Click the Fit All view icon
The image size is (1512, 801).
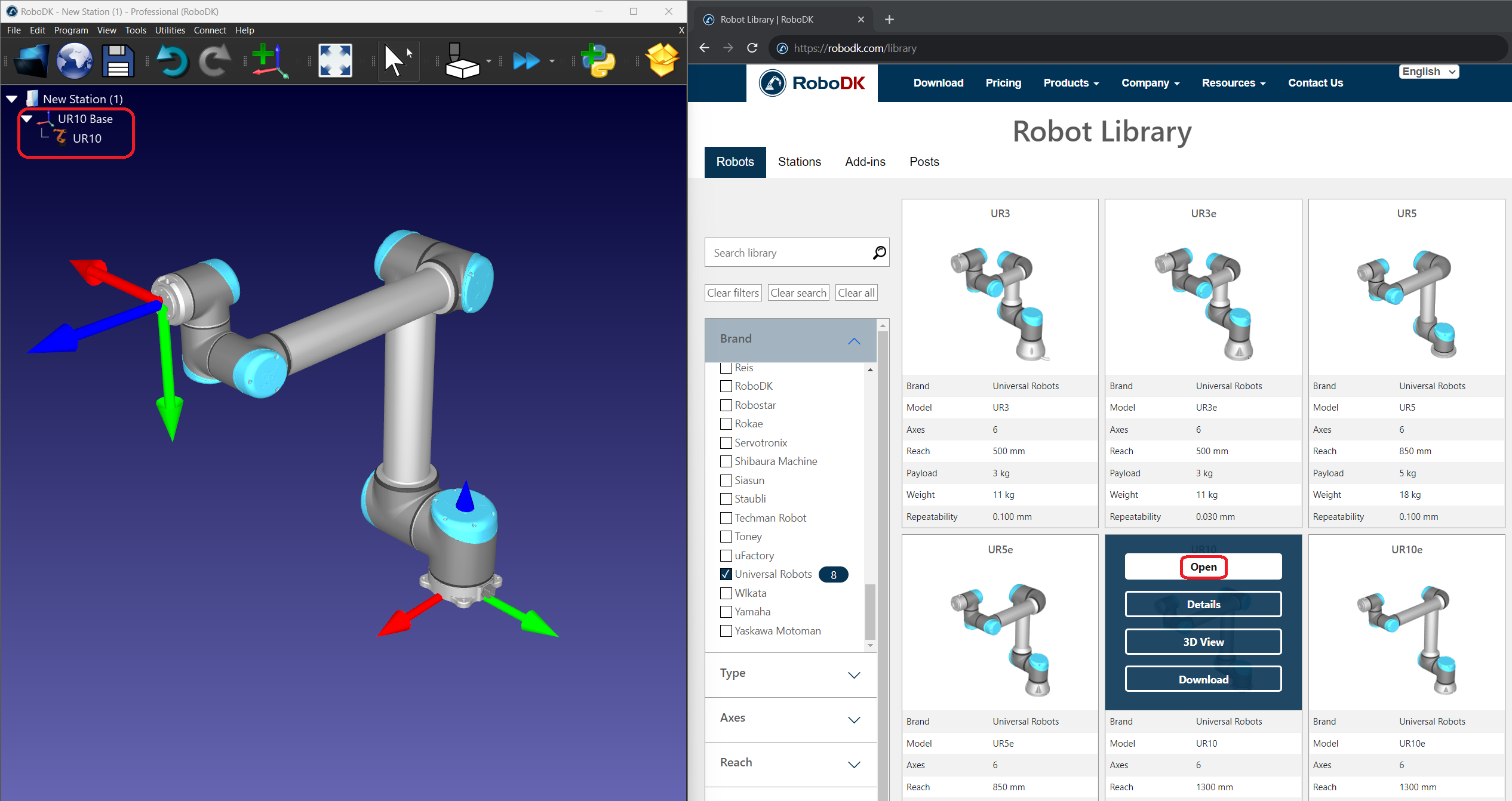point(335,61)
